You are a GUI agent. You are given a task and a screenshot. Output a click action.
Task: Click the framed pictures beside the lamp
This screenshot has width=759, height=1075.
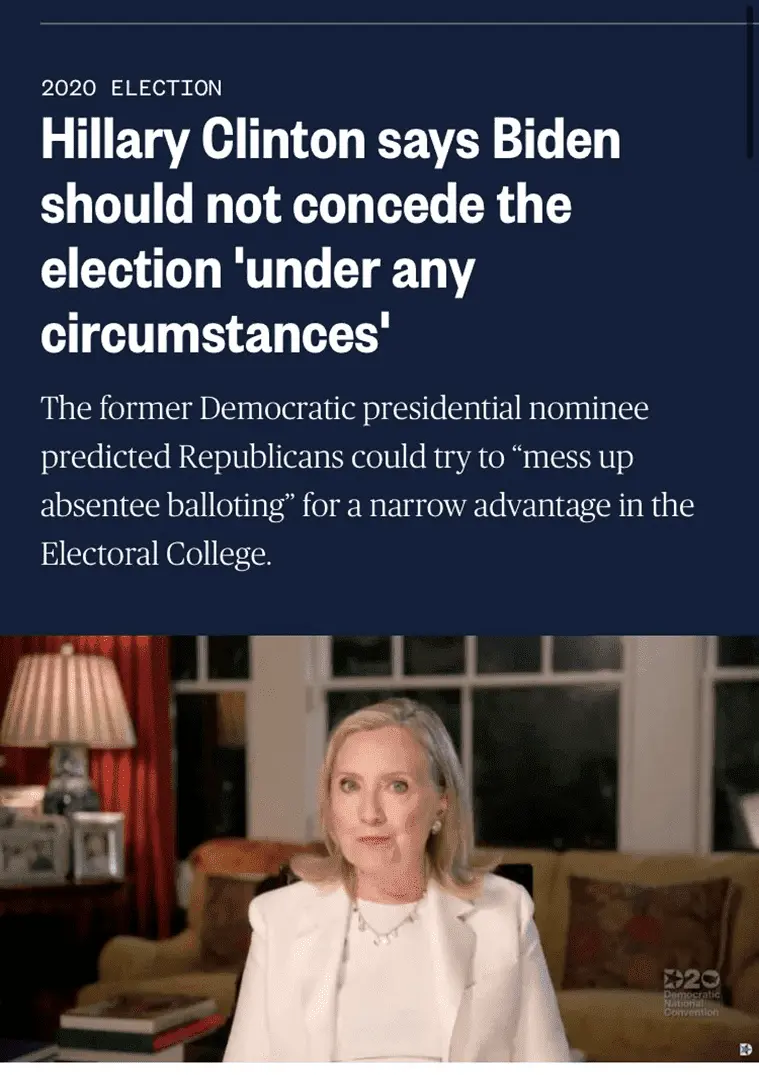pos(62,847)
